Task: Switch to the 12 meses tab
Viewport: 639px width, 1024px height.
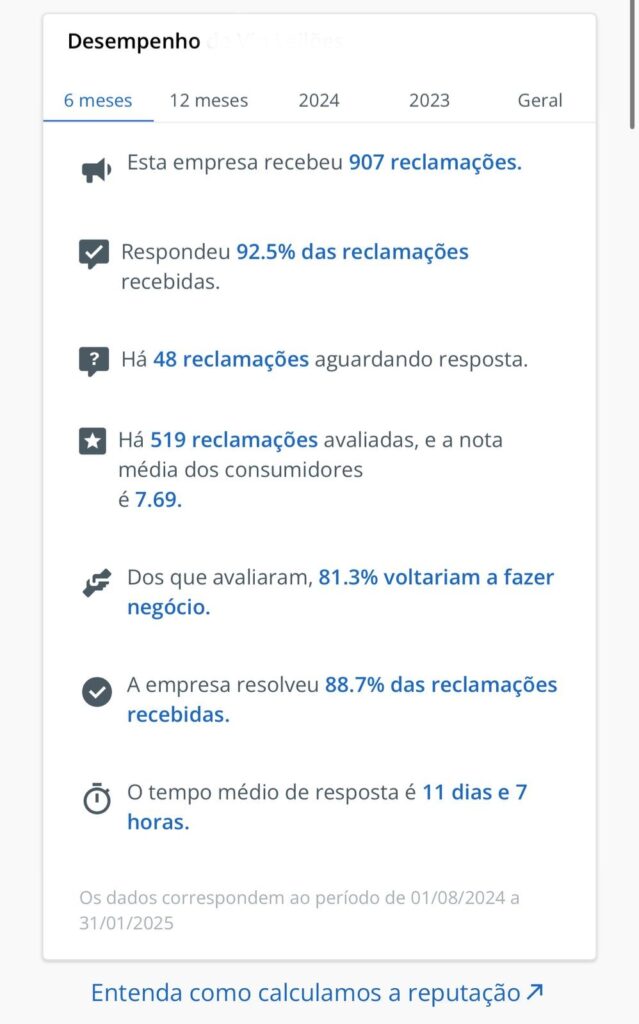Action: 209,100
